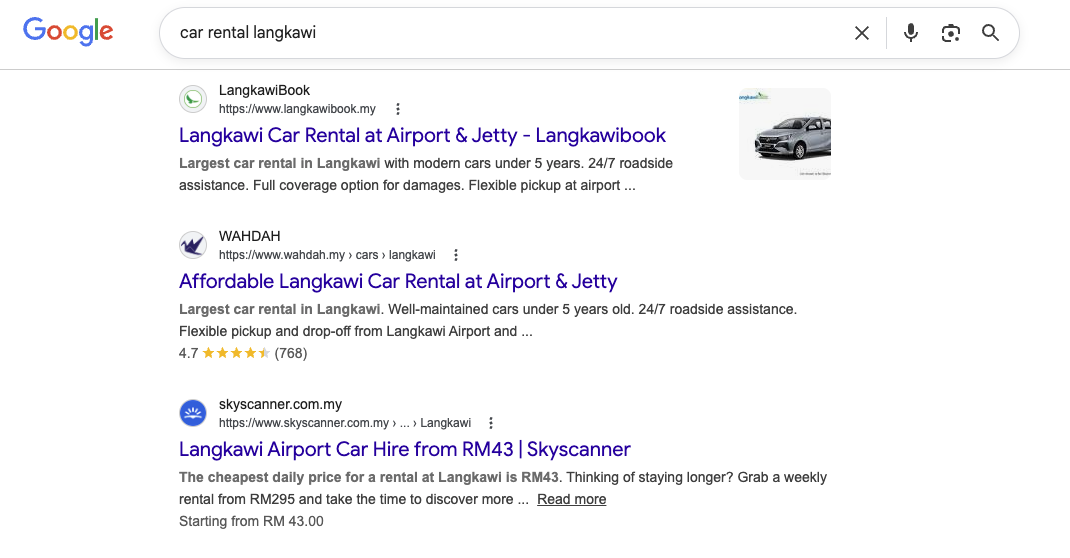Screen dimensions: 1070x558
Task: Open more options for WAHDAH result
Action: 456,255
